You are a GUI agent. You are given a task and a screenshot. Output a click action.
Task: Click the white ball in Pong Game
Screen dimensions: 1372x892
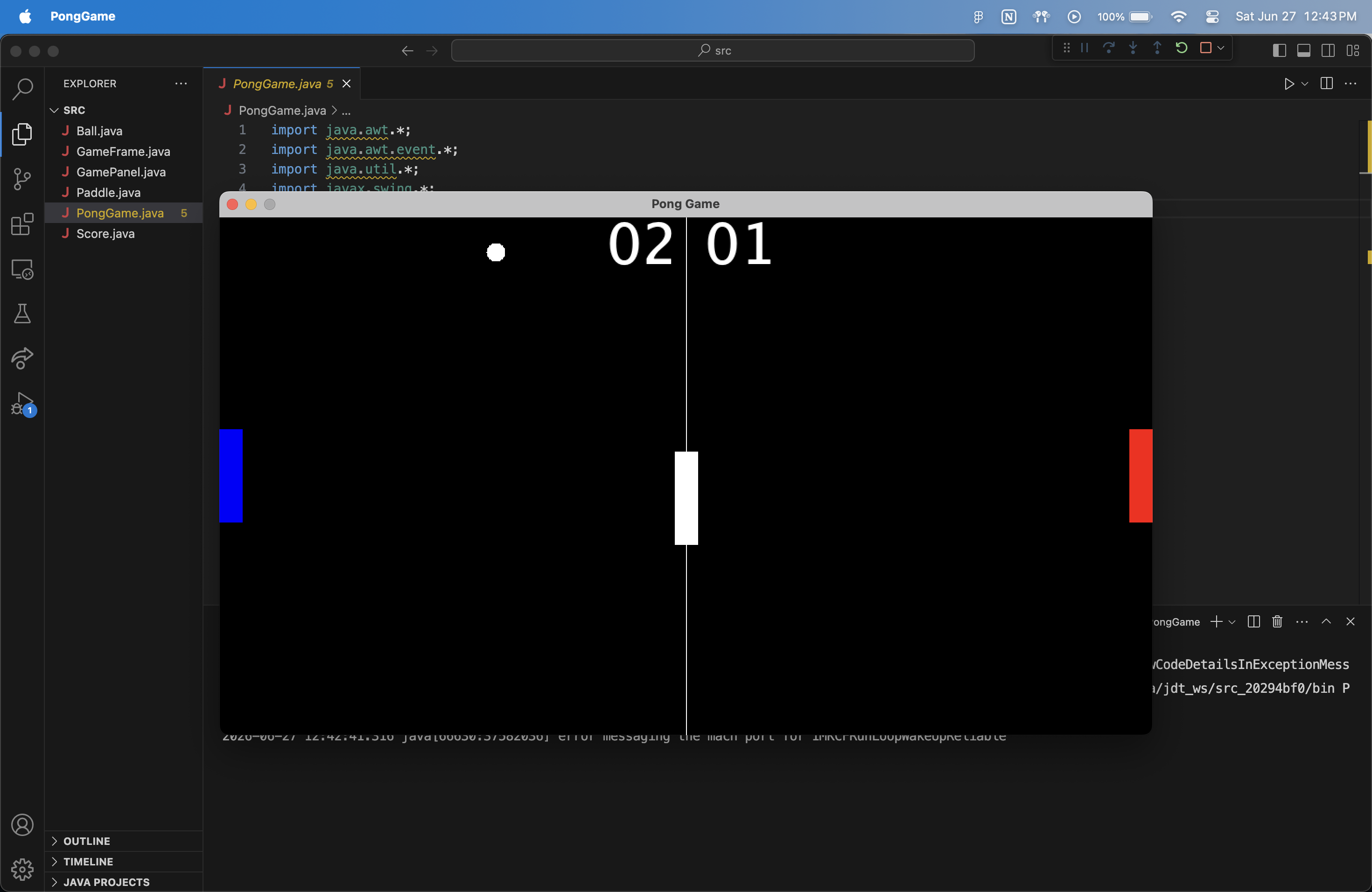tap(496, 252)
